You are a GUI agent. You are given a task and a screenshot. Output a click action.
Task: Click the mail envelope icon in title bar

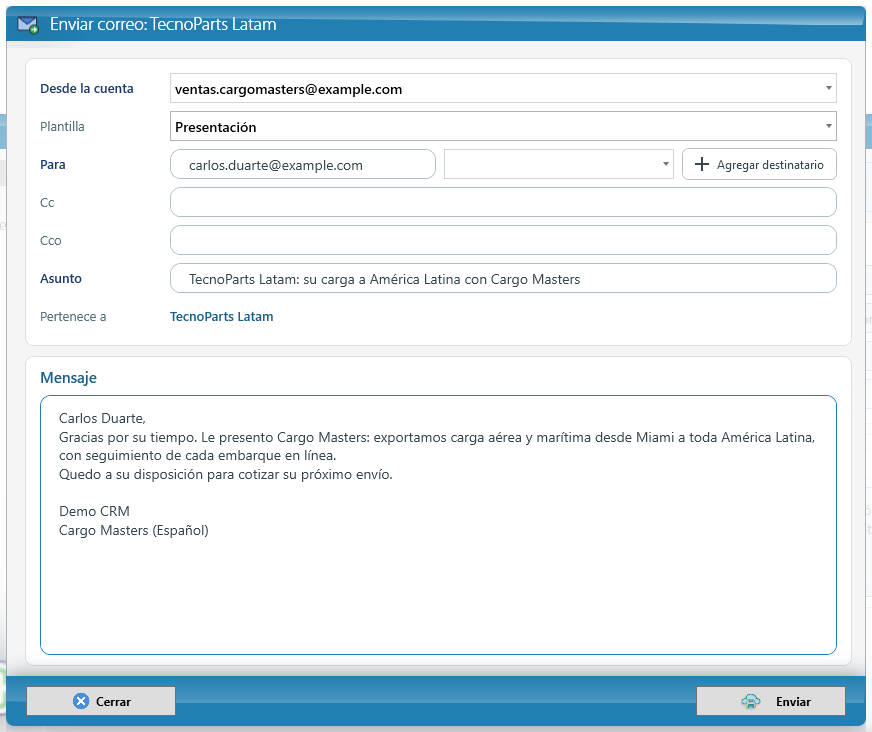pyautogui.click(x=28, y=25)
